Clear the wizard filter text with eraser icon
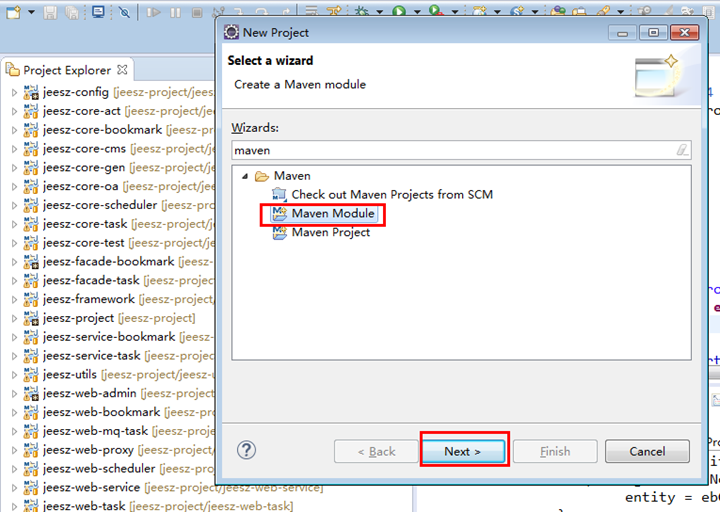Image resolution: width=723 pixels, height=512 pixels. click(x=682, y=150)
